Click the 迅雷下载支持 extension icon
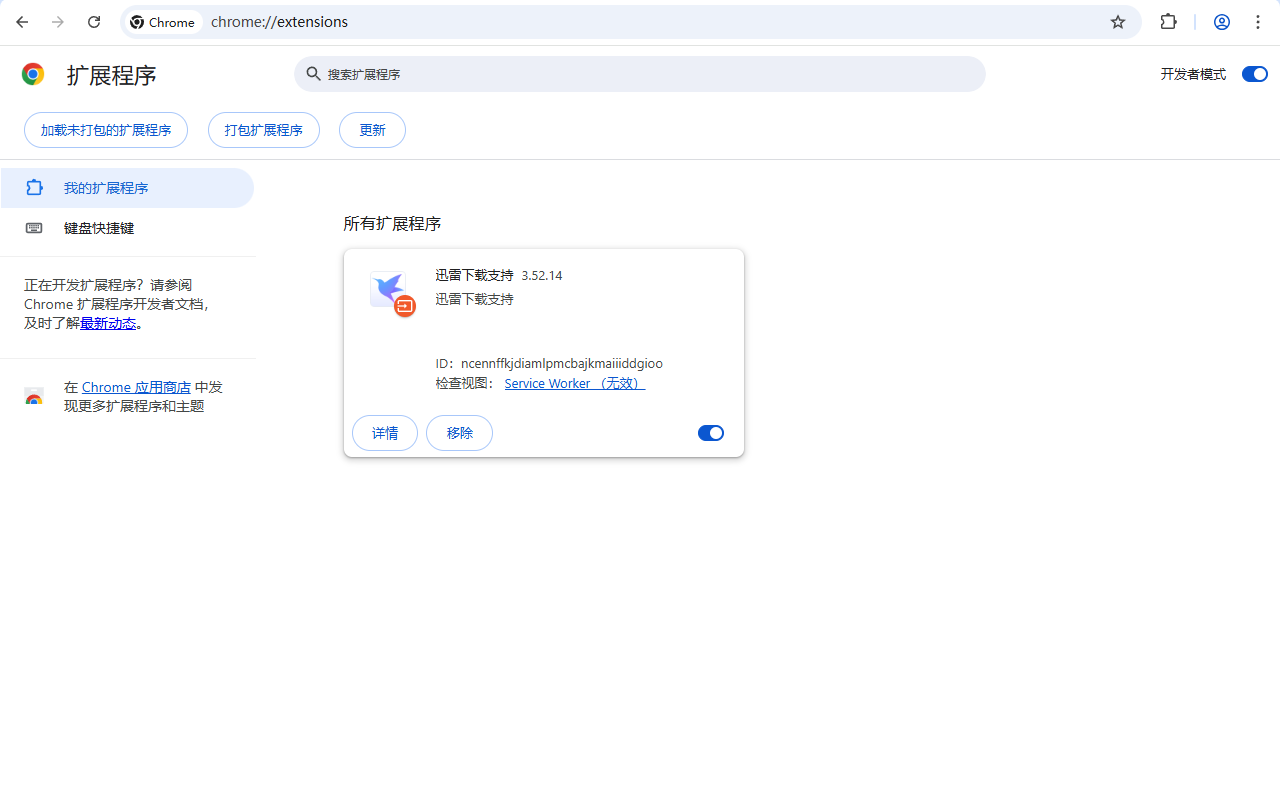The height and width of the screenshot is (800, 1280). coord(390,291)
